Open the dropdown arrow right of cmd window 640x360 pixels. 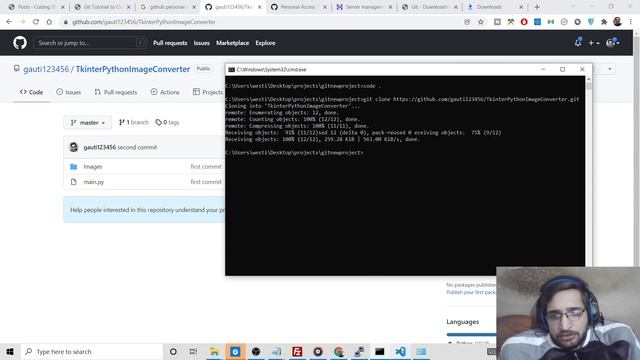pyautogui.click(x=610, y=69)
